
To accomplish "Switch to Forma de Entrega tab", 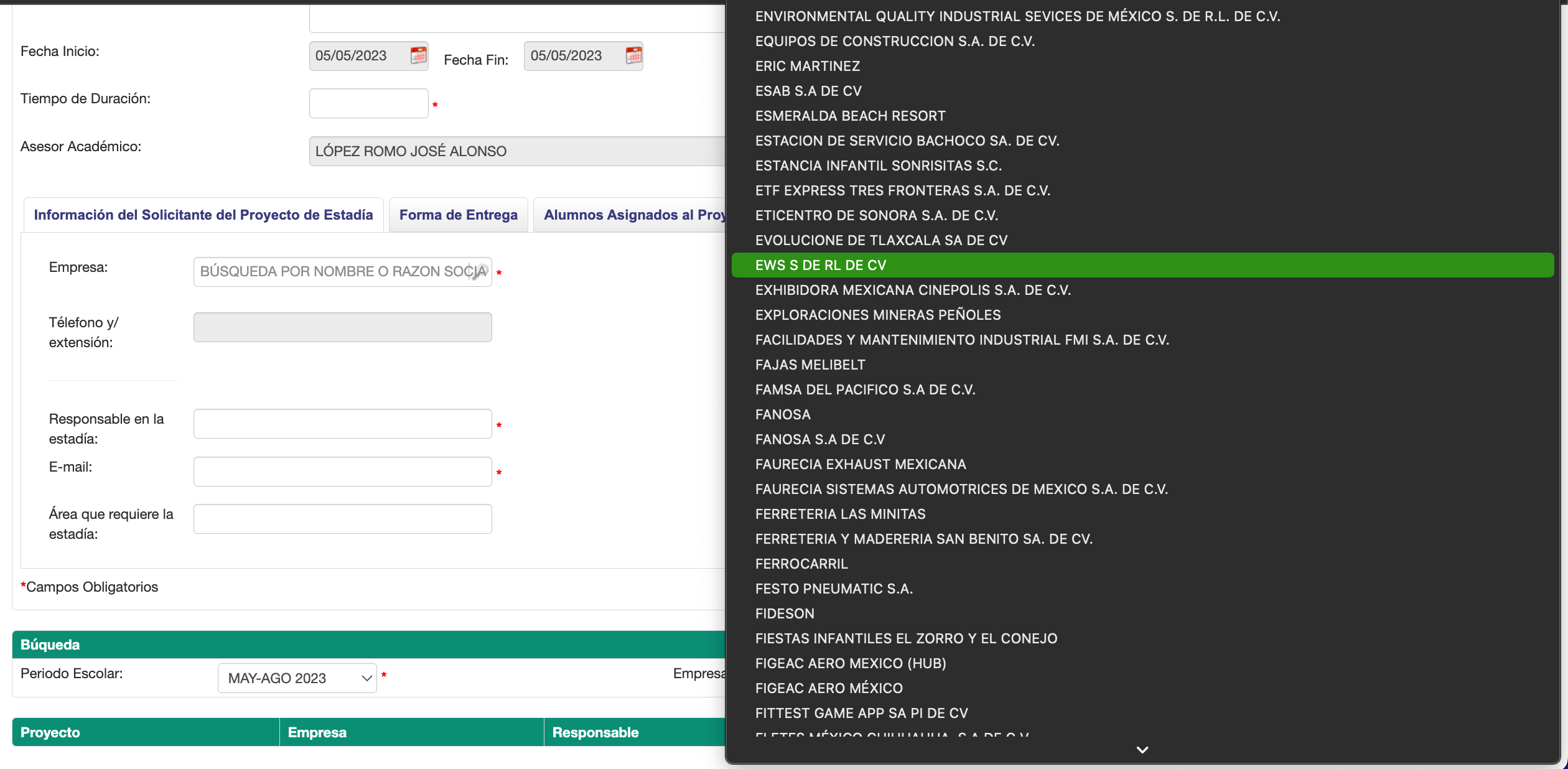I will point(458,215).
